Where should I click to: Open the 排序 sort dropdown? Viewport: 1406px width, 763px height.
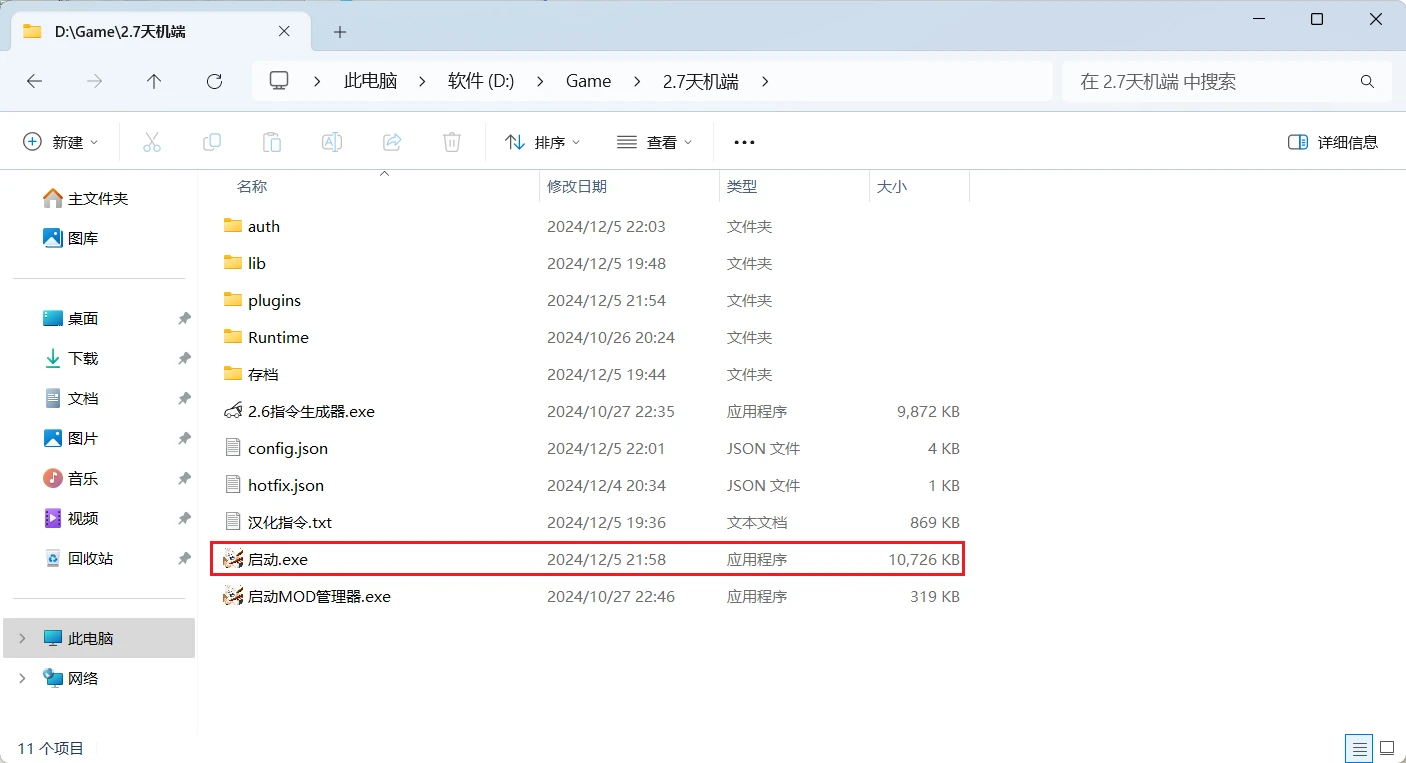click(543, 141)
